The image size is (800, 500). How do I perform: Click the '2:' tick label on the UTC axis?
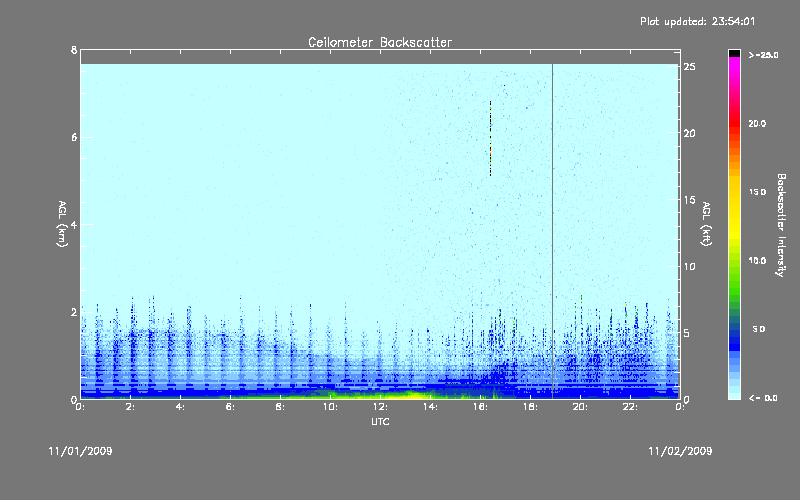click(131, 407)
